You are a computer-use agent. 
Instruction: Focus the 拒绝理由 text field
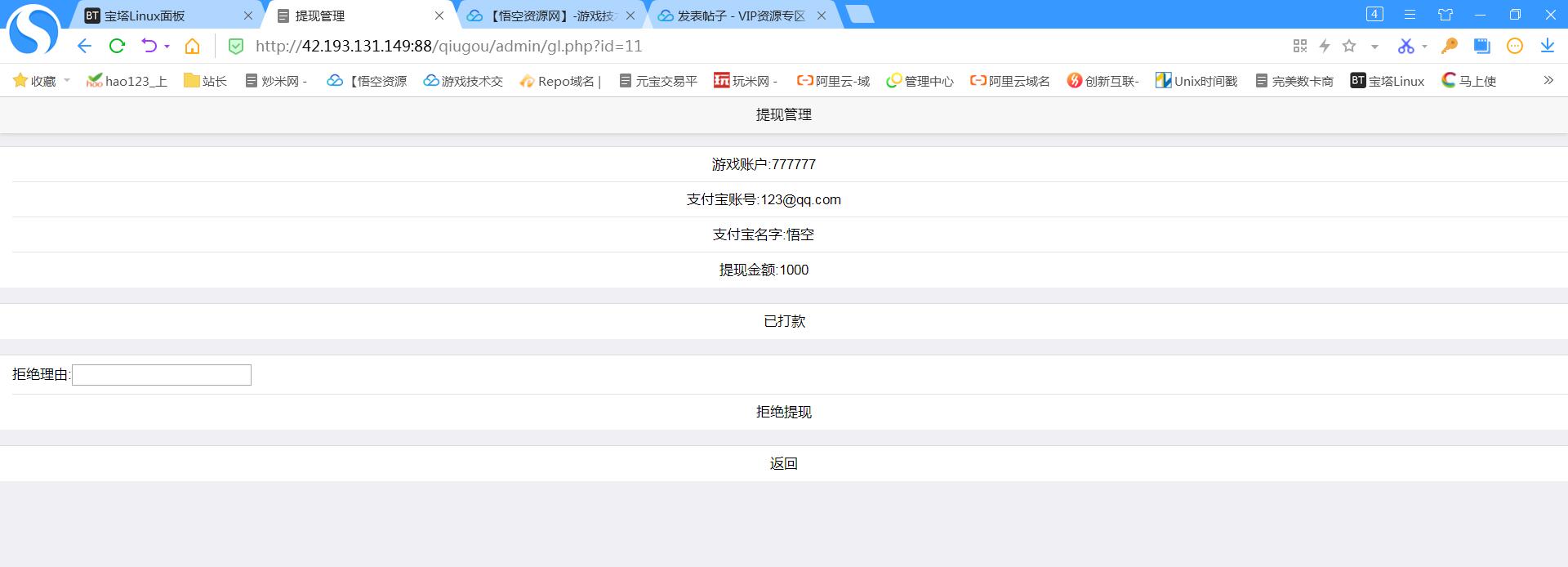click(162, 375)
